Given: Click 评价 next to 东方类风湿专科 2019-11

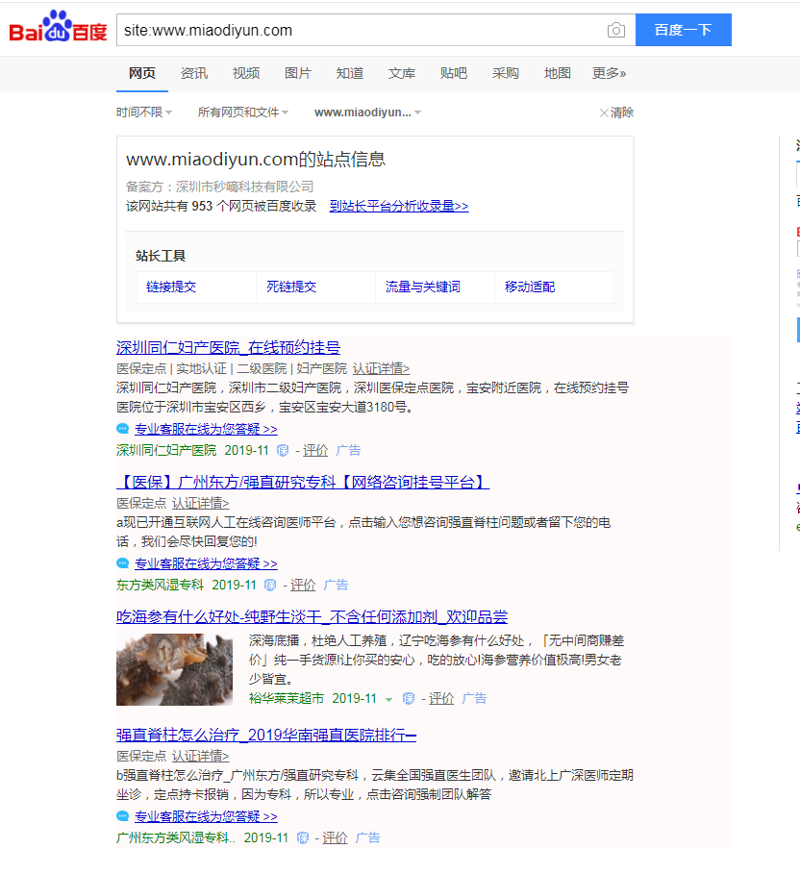Looking at the screenshot, I should [303, 585].
